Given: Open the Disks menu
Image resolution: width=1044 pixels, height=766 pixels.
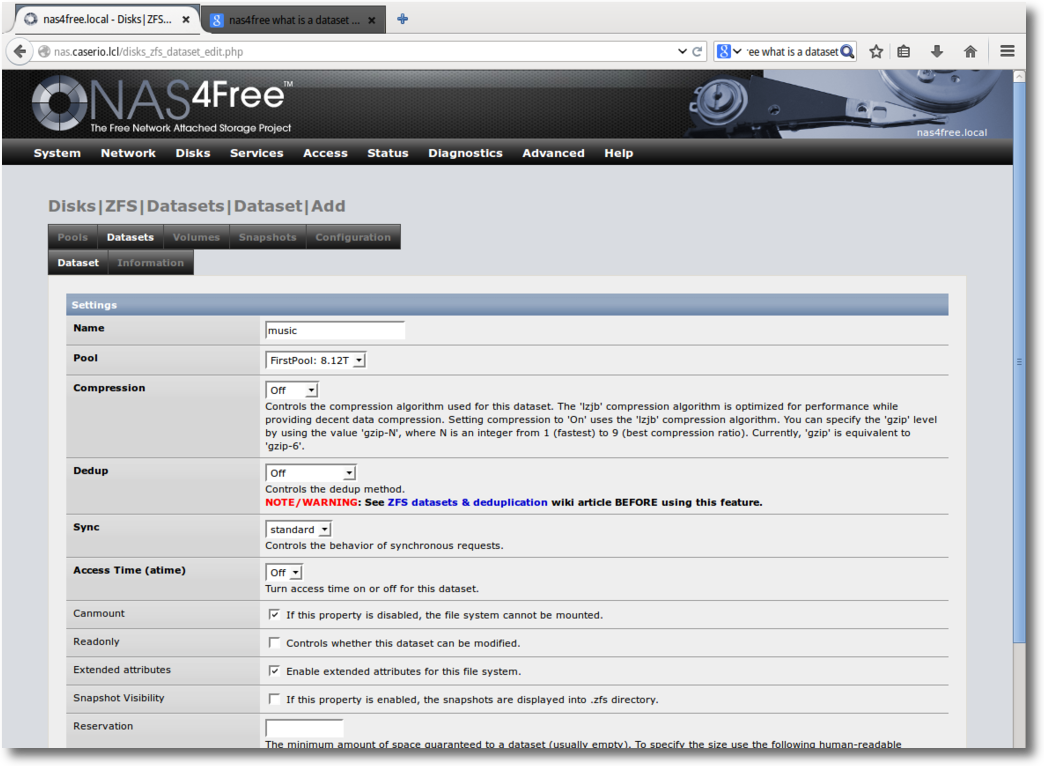Looking at the screenshot, I should (x=193, y=153).
